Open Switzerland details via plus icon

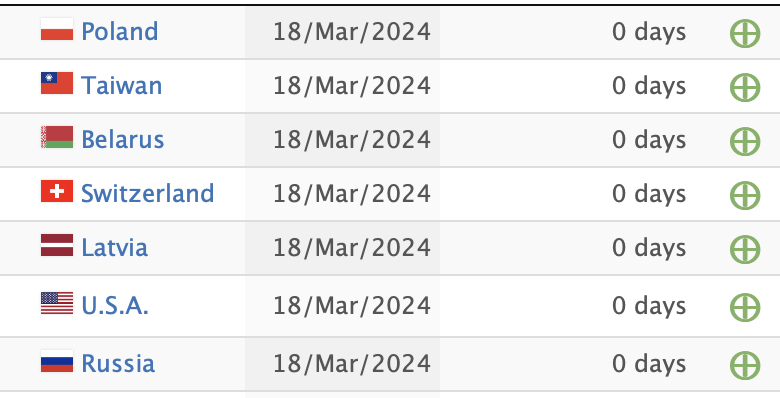[745, 195]
